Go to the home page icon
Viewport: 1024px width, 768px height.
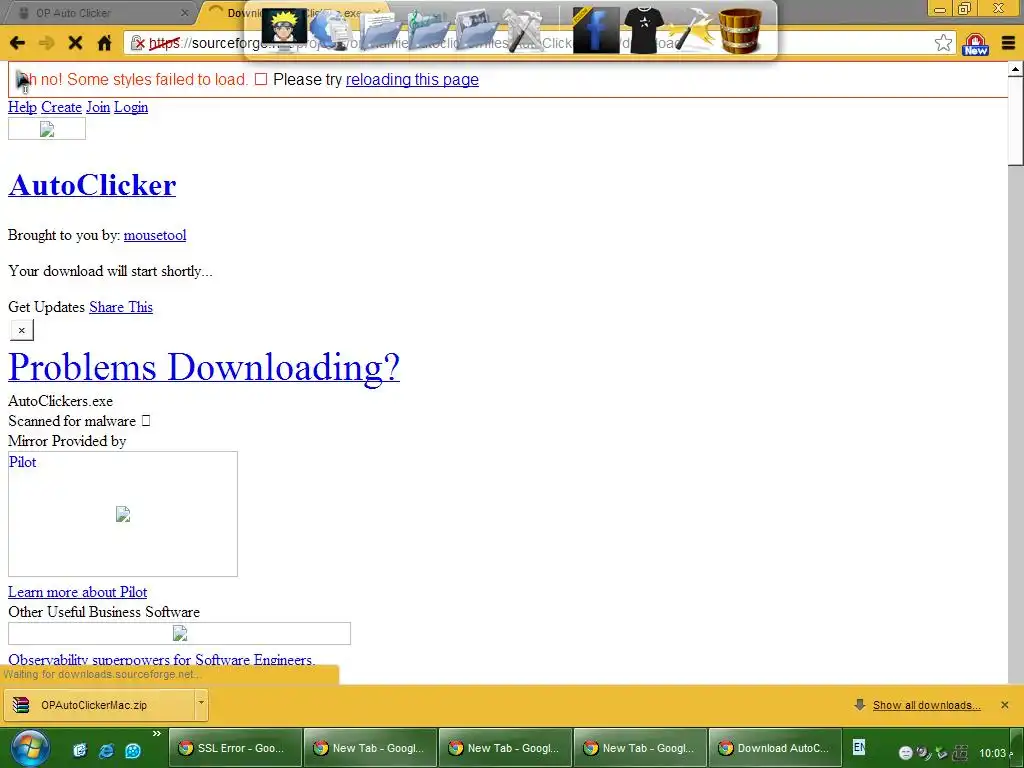point(104,43)
